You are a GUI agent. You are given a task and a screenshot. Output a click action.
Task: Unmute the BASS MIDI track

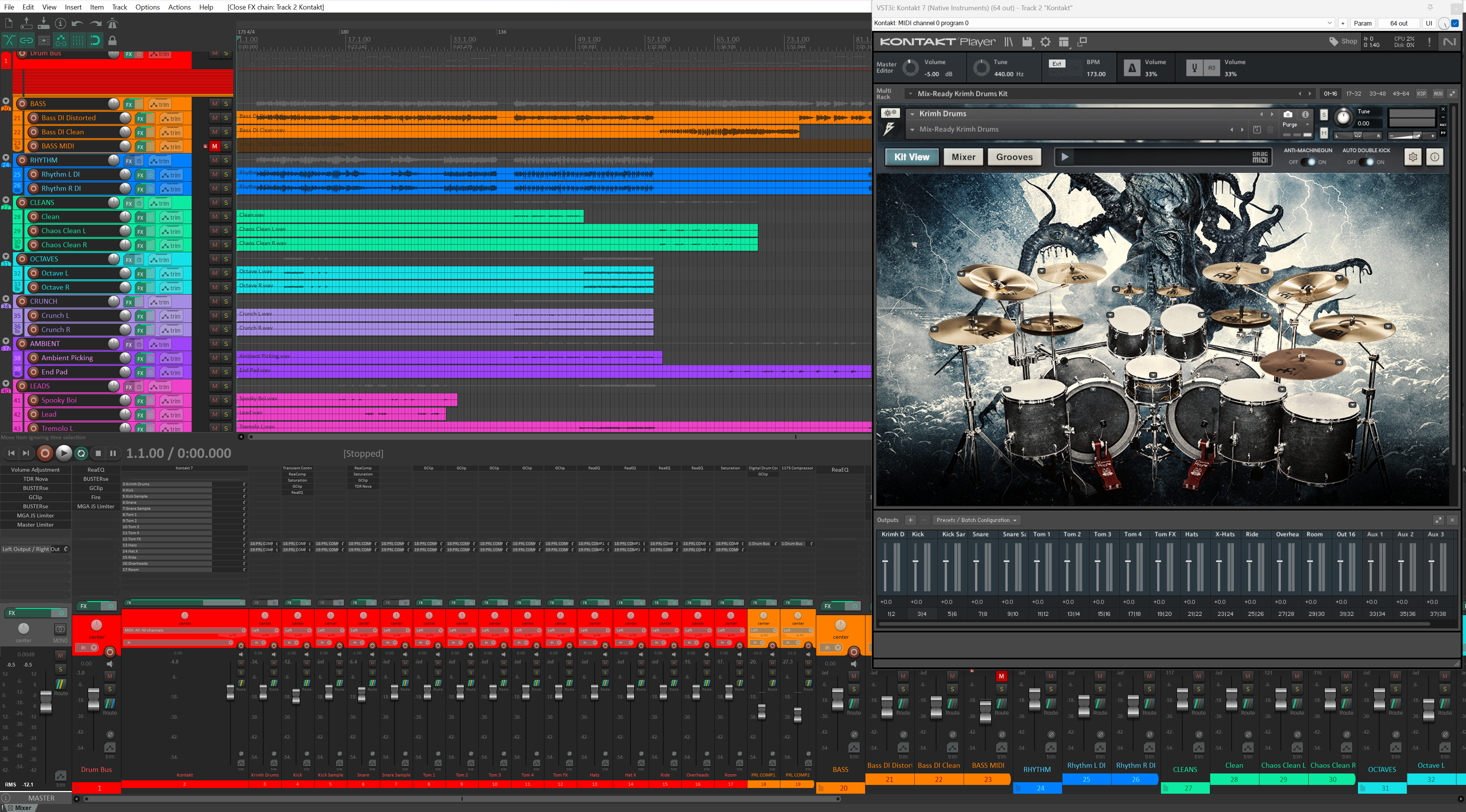[215, 146]
